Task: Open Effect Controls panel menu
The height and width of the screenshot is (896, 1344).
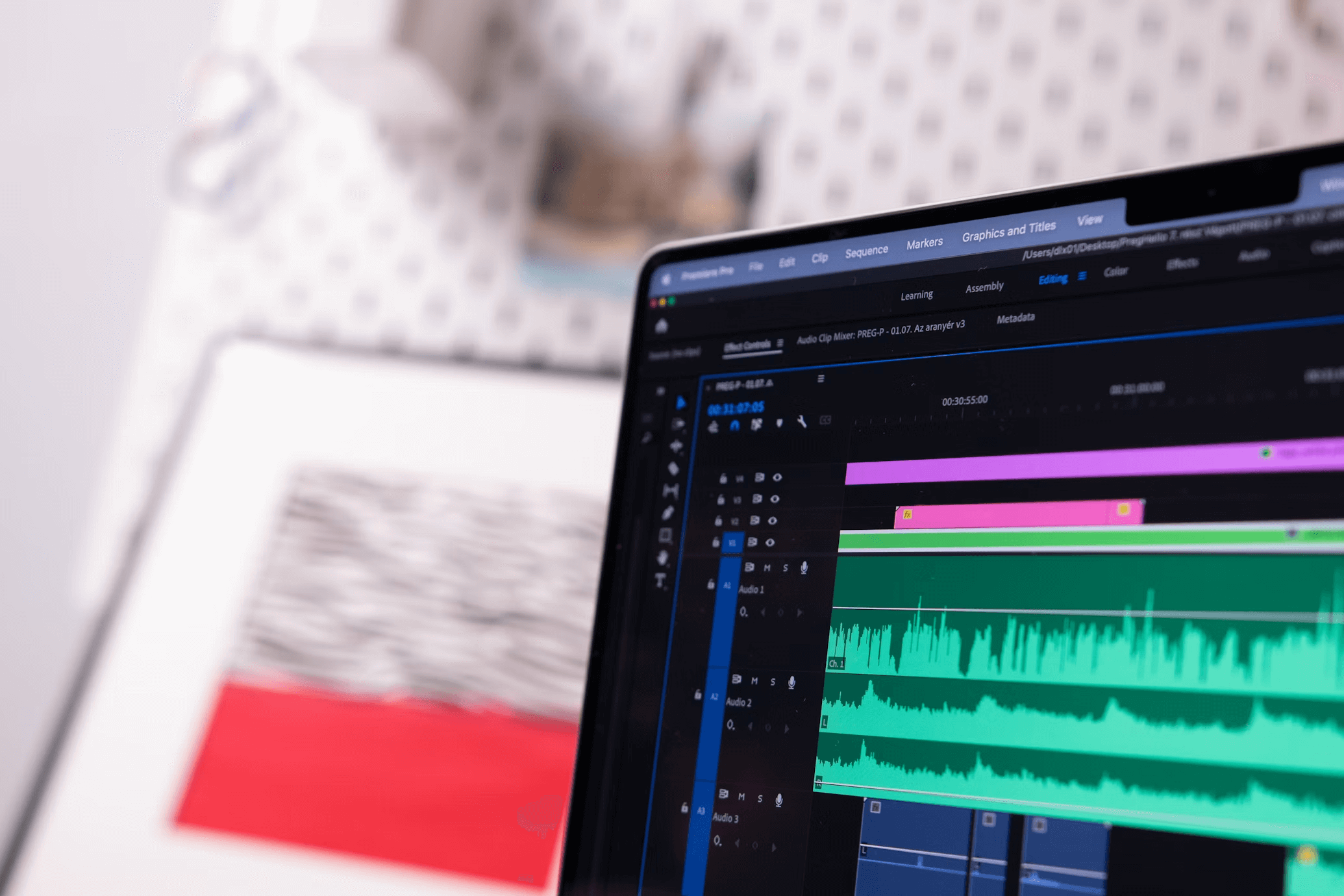Action: tap(780, 343)
